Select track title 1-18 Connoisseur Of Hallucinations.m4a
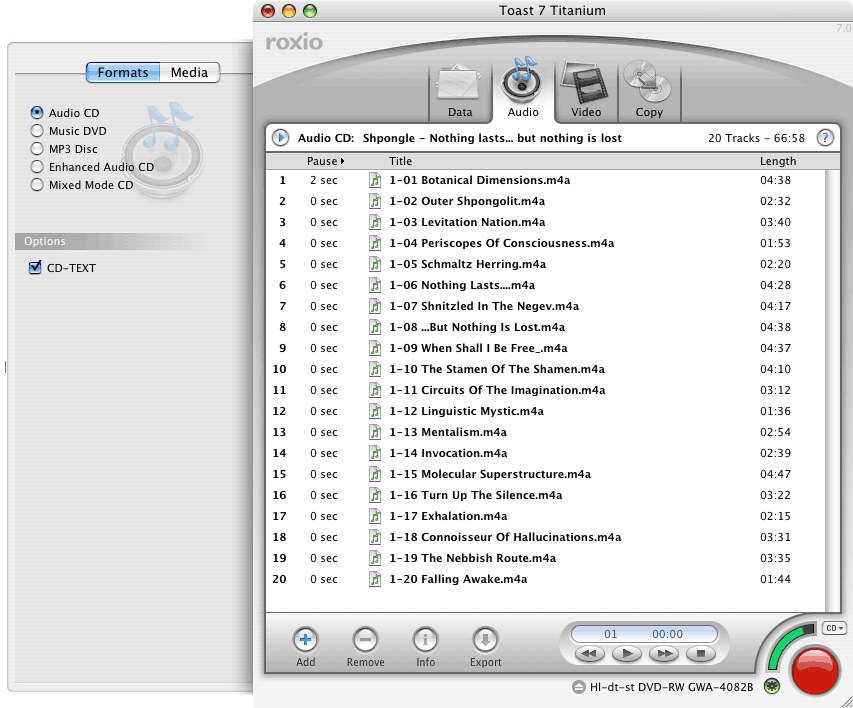The height and width of the screenshot is (708, 853). [x=505, y=537]
